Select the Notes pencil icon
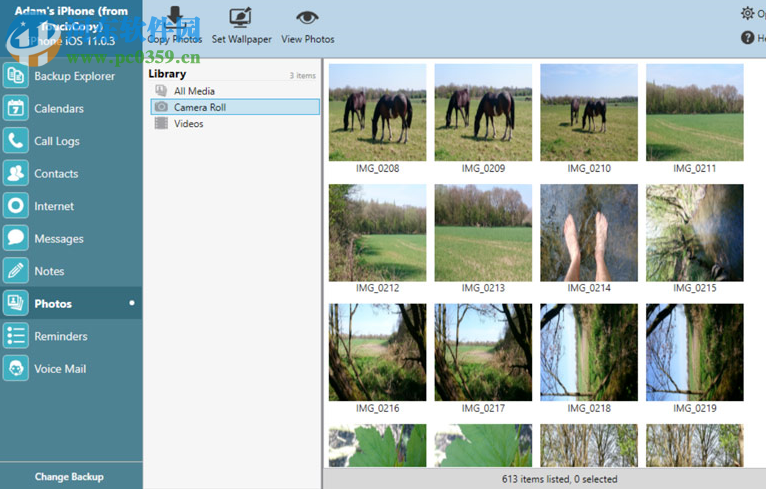The height and width of the screenshot is (490, 766). click(16, 271)
